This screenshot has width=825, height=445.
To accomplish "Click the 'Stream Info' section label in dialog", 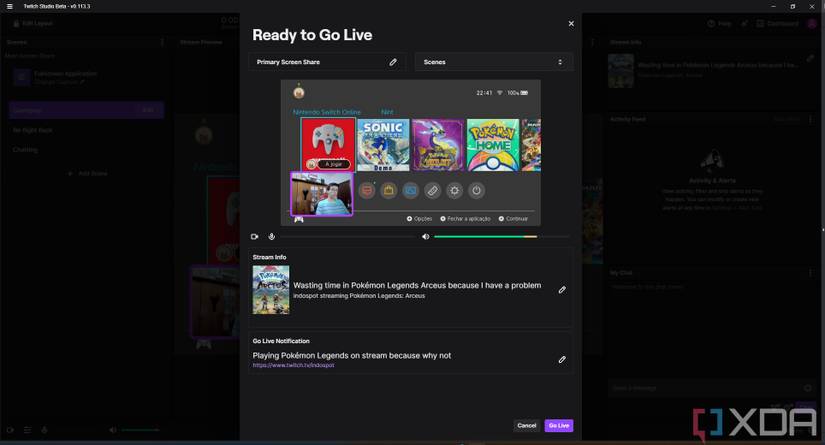I will (x=269, y=257).
